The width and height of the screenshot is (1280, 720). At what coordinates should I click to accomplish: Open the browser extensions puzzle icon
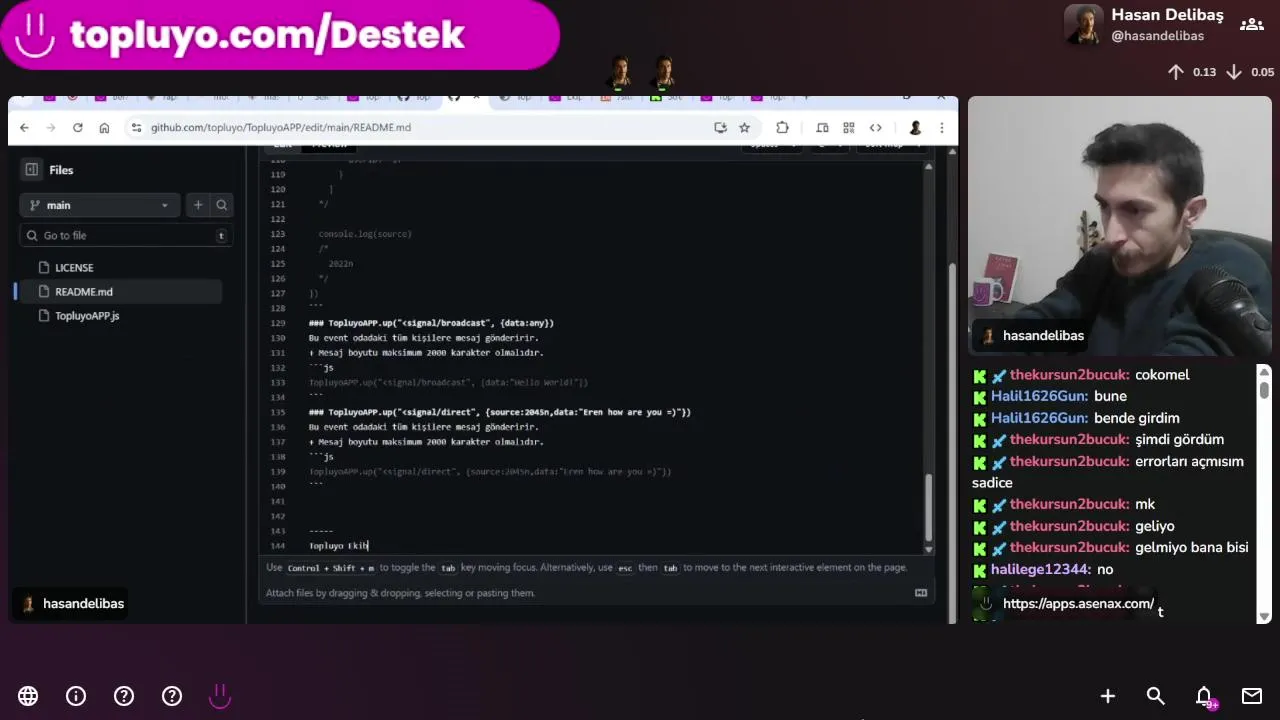782,127
